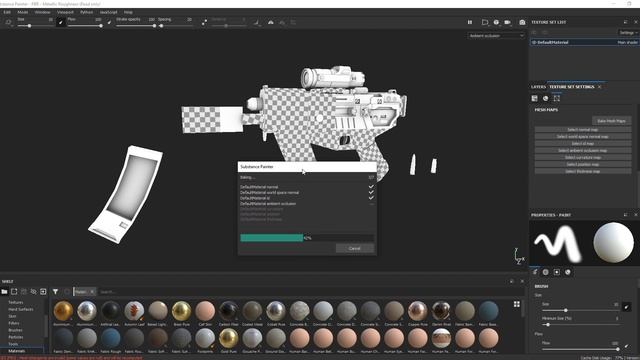The height and width of the screenshot is (360, 640).
Task: Click the symmetry icon in top toolbar
Action: click(x=271, y=22)
